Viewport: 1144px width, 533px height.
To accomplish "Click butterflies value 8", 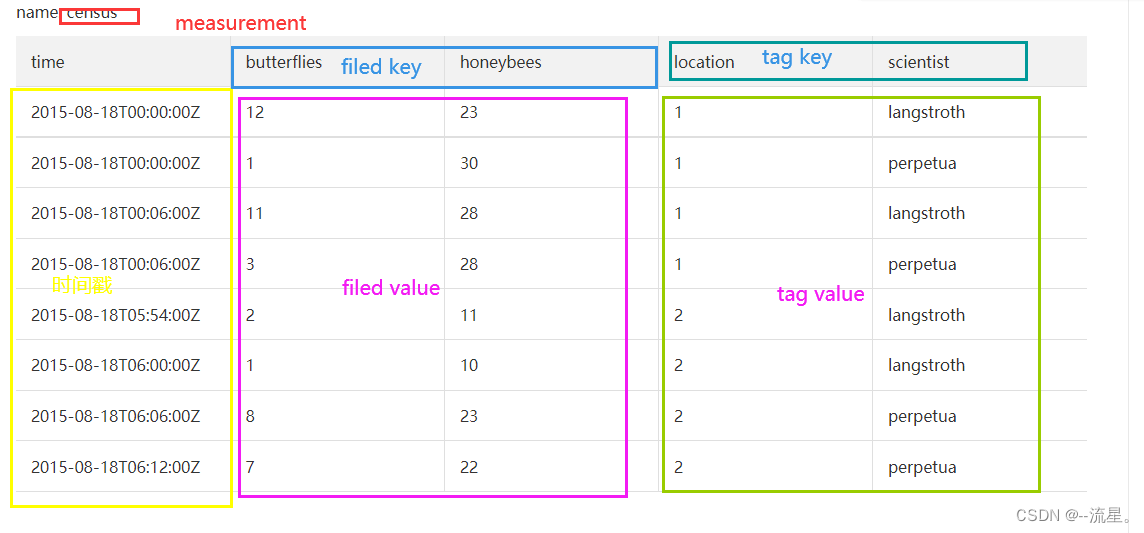I will (250, 416).
